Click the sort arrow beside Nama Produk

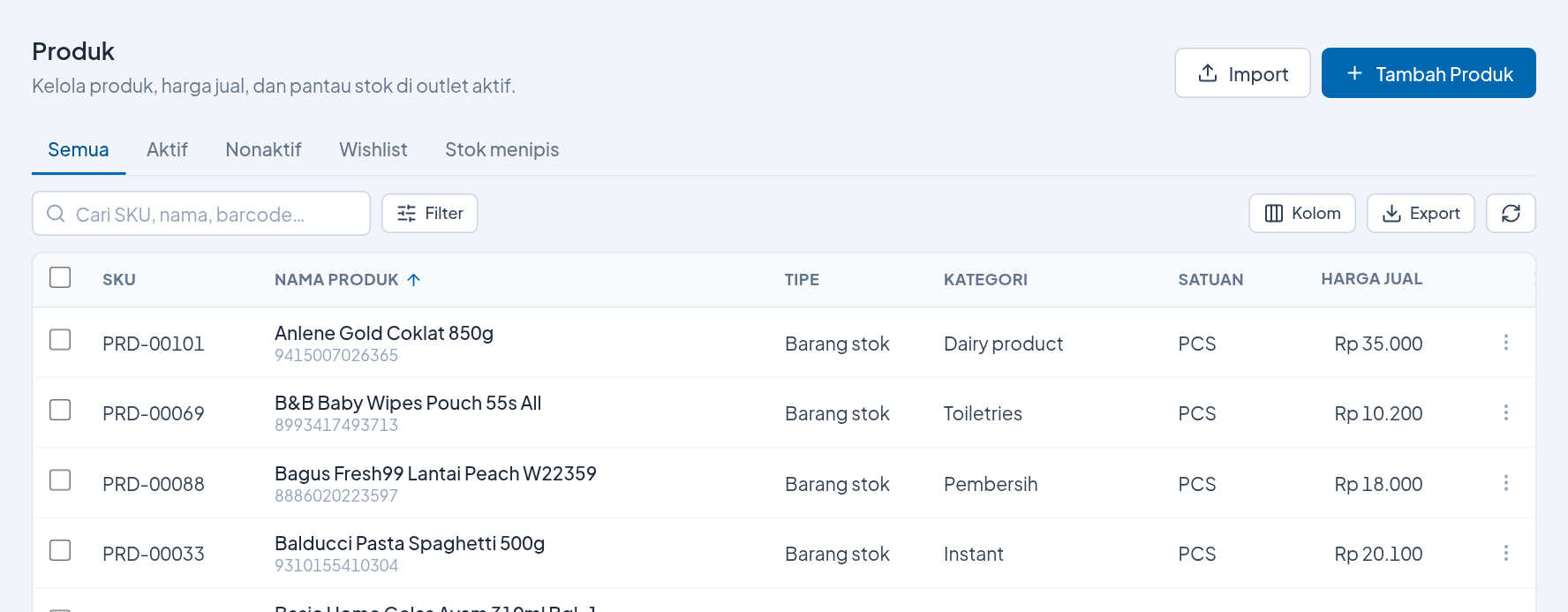tap(414, 280)
